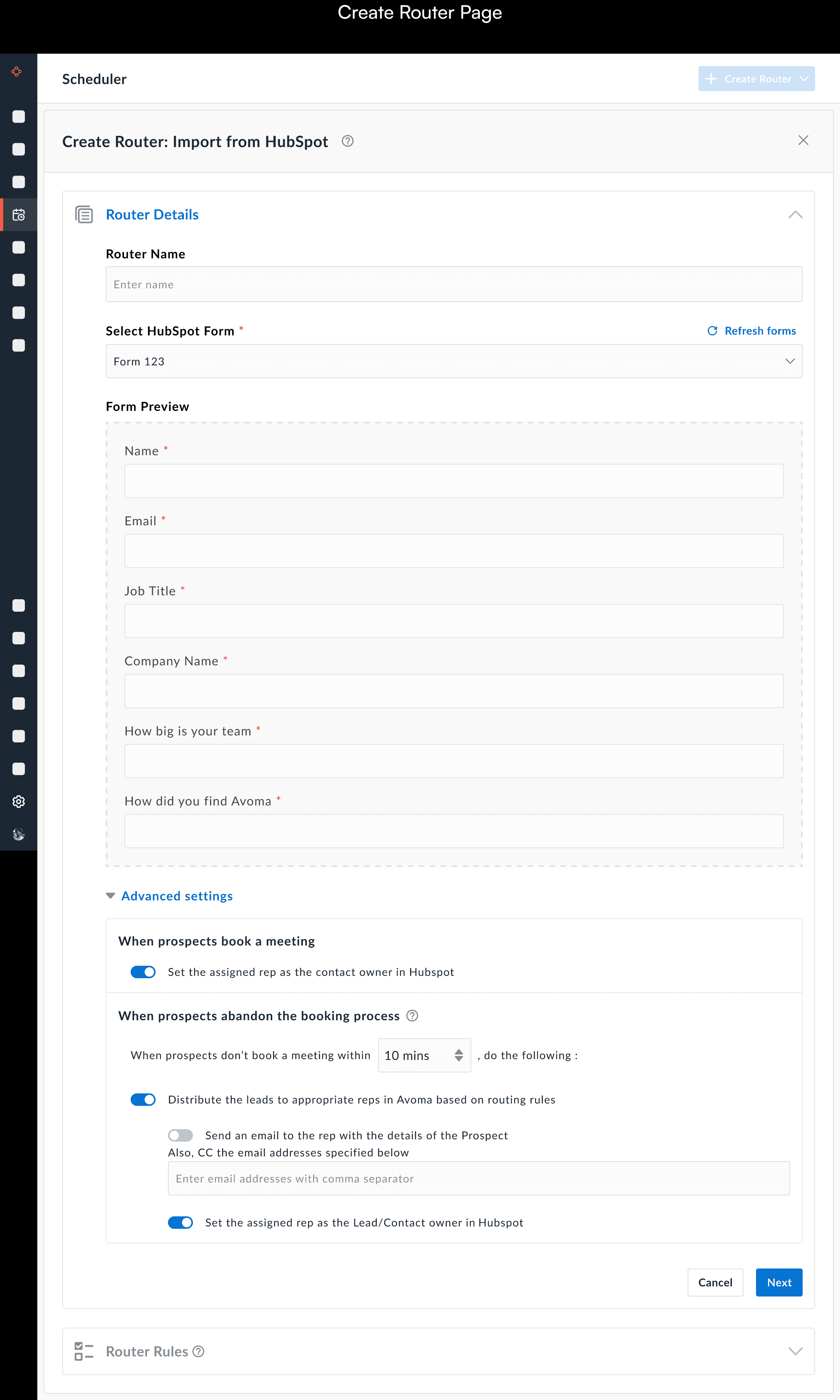This screenshot has height=1400, width=840.
Task: Click the Router Details document icon
Action: (84, 215)
